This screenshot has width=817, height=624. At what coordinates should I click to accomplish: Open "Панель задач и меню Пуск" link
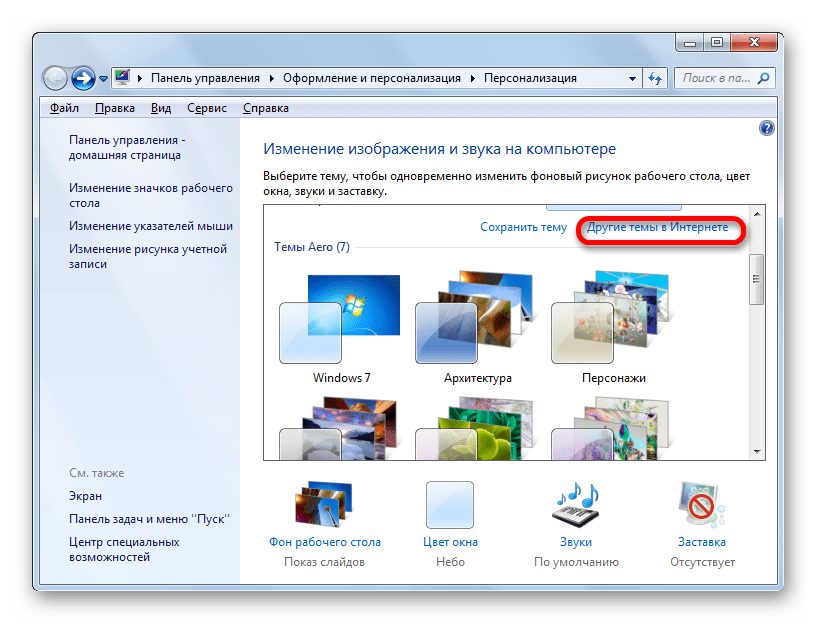click(x=149, y=519)
